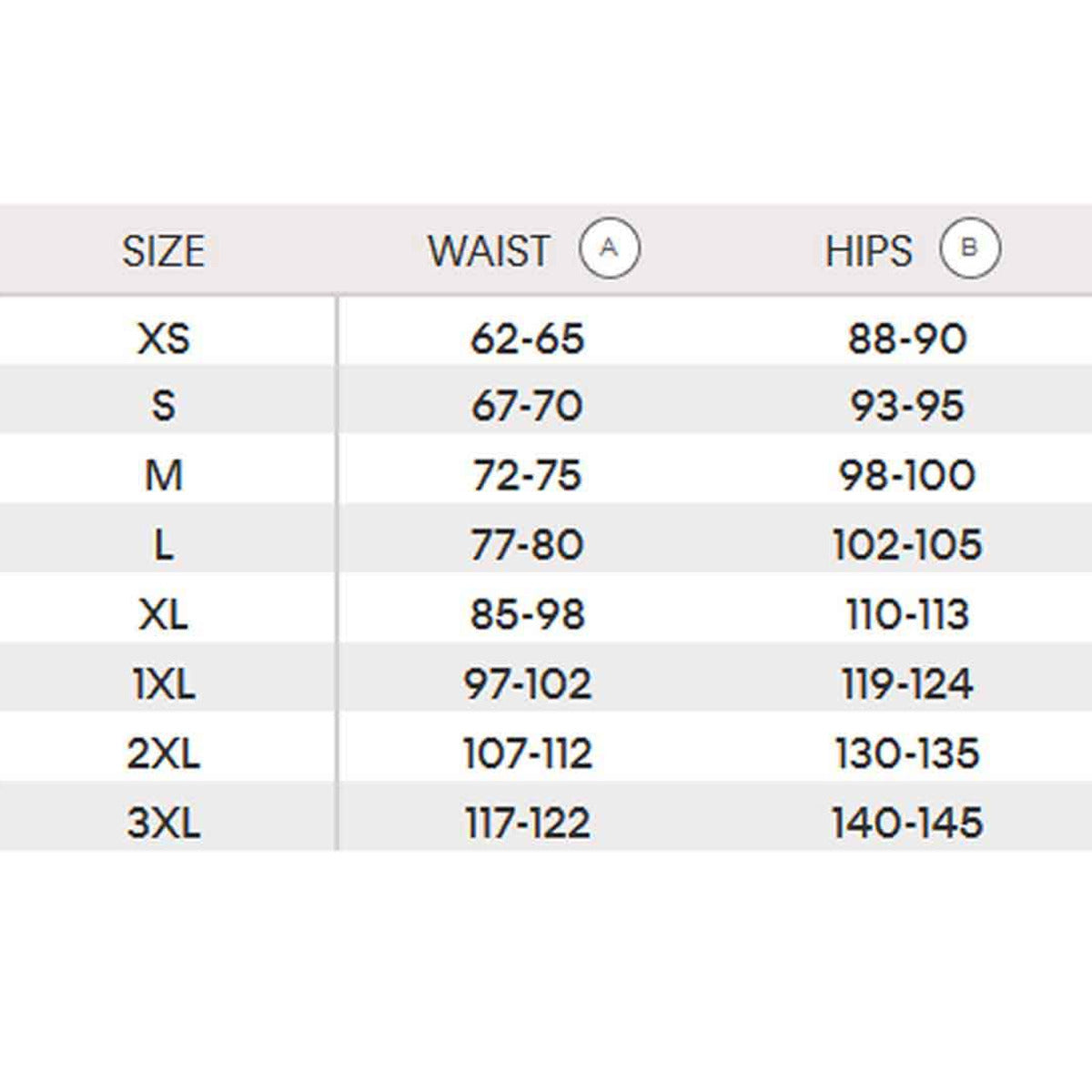The width and height of the screenshot is (1092, 1092).
Task: Select the M size row label
Action: click(164, 475)
